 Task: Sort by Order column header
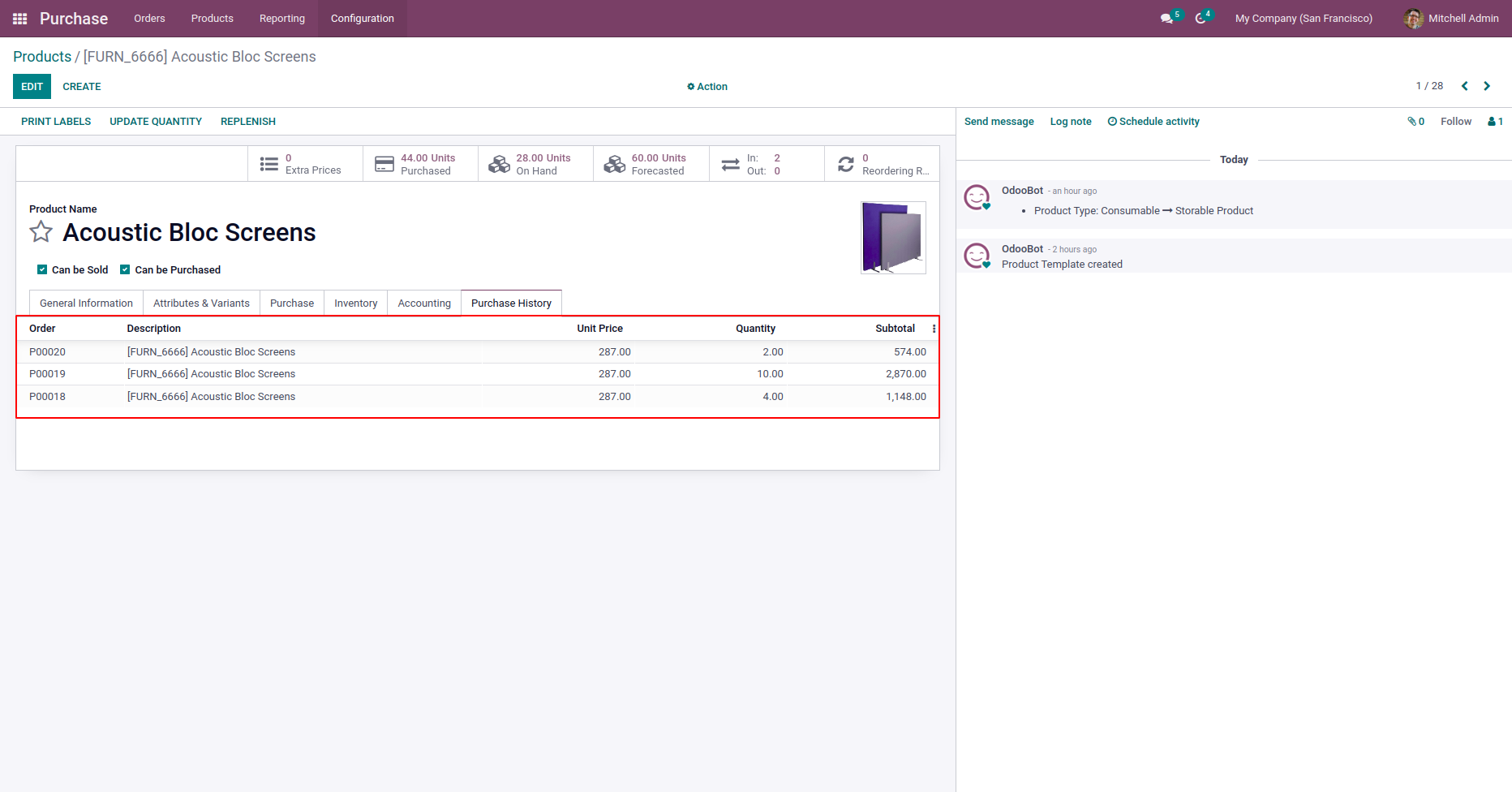pos(42,329)
